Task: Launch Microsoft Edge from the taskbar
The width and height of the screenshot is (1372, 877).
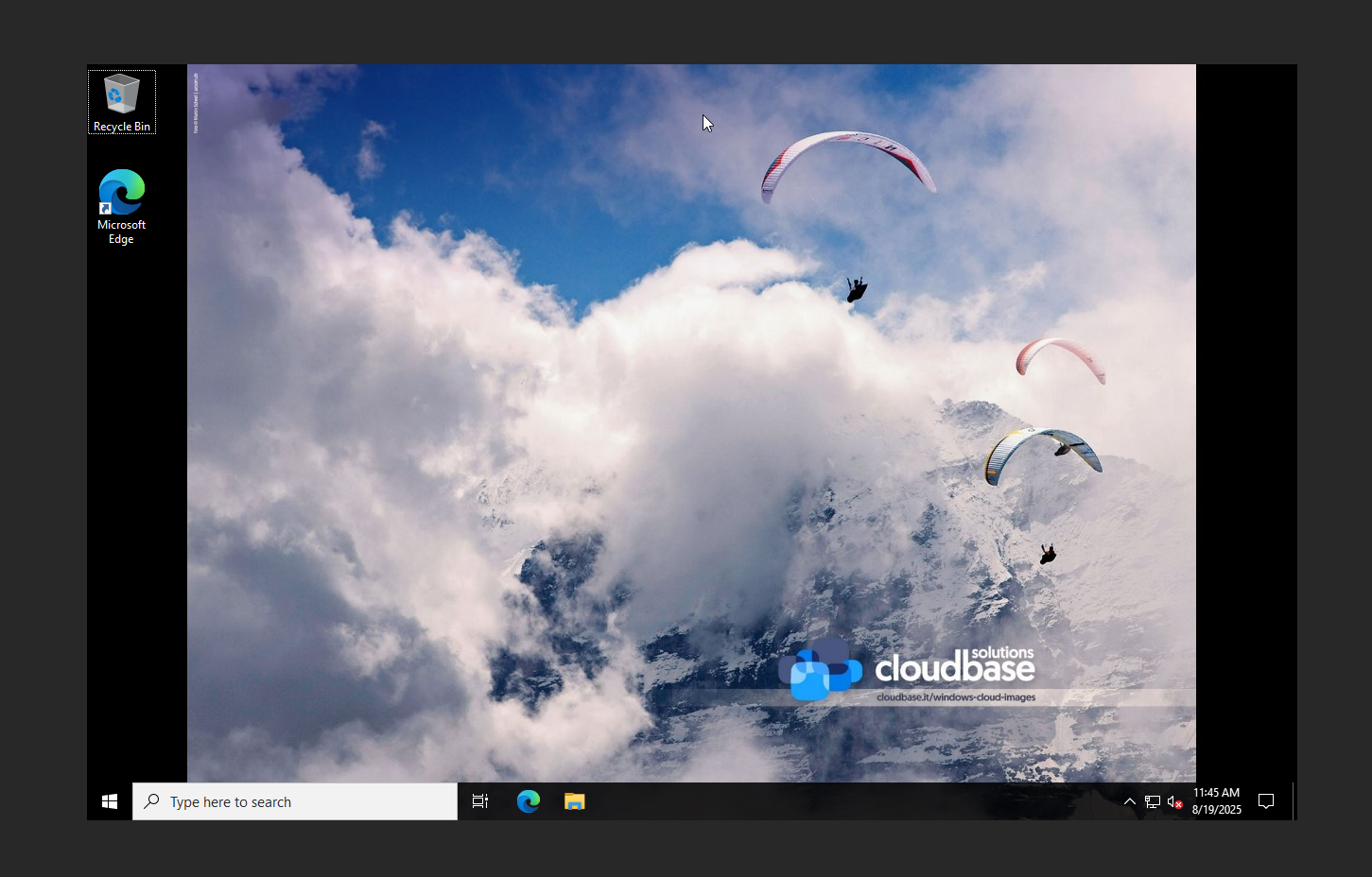Action: [x=528, y=801]
